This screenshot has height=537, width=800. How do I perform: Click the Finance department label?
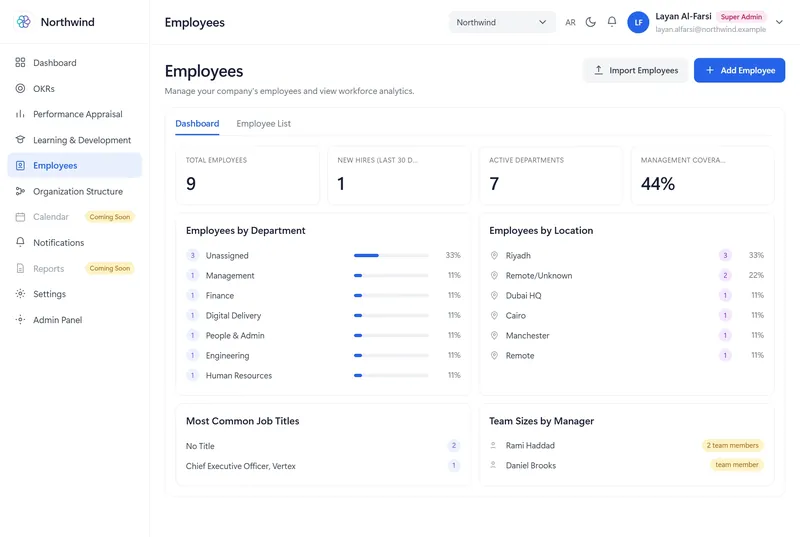click(219, 295)
